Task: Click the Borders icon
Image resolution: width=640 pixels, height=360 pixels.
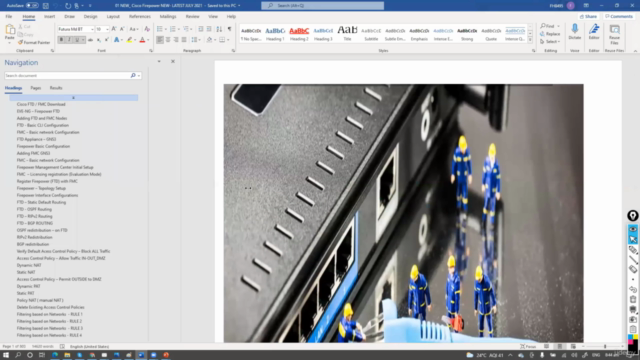Action: click(222, 40)
